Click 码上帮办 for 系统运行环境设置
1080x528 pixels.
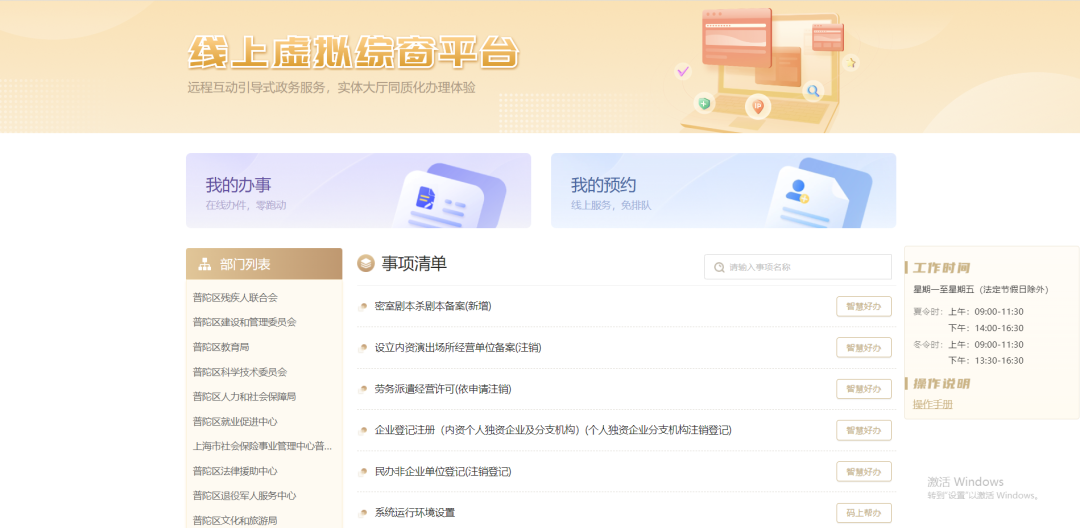[x=863, y=513]
